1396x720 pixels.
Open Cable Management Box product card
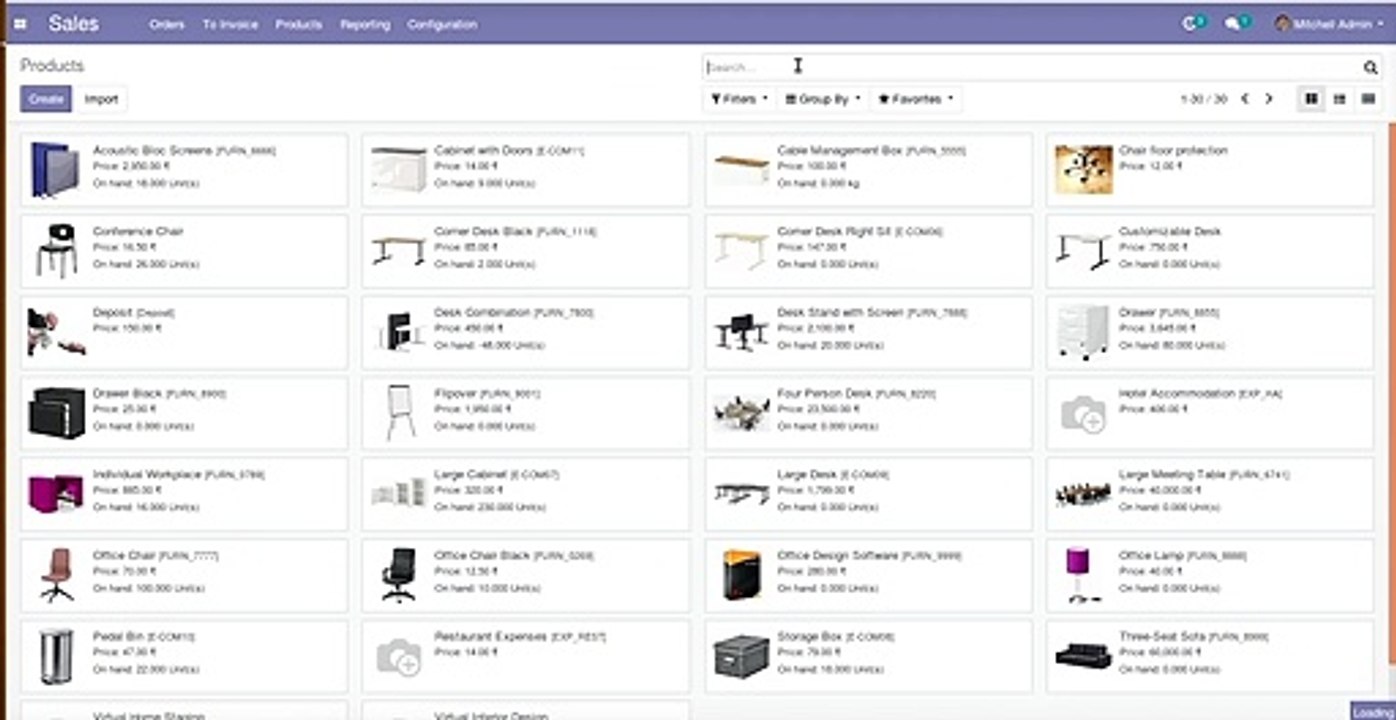pyautogui.click(x=869, y=170)
